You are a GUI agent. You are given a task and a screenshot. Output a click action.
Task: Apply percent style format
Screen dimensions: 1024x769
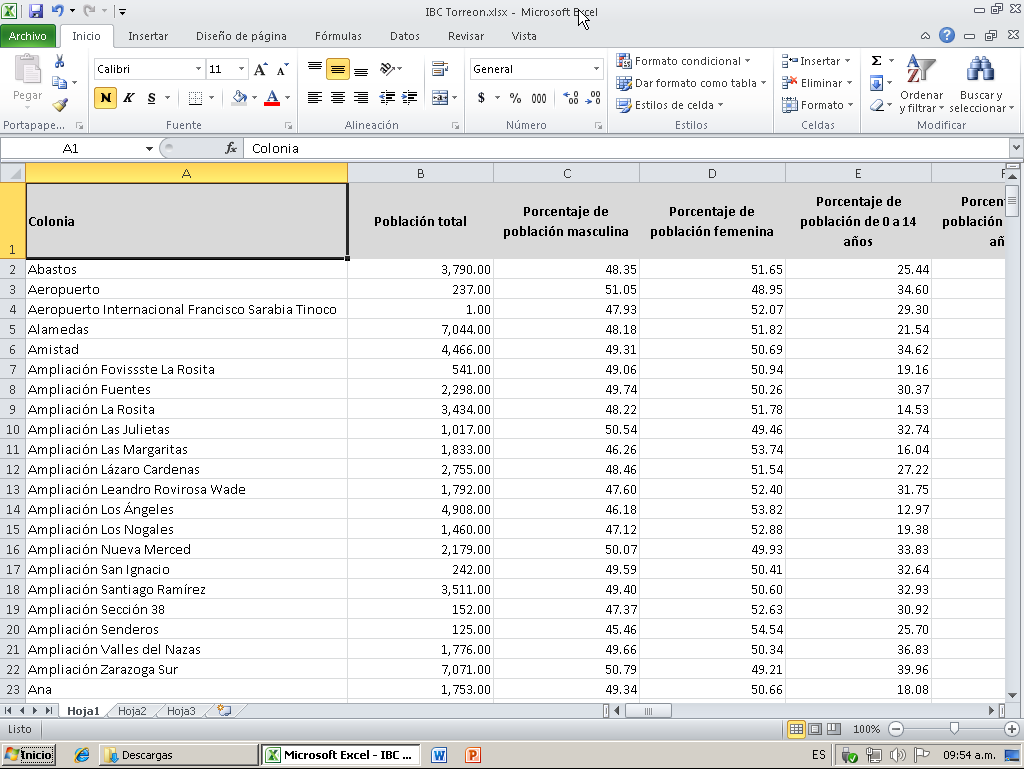[515, 98]
